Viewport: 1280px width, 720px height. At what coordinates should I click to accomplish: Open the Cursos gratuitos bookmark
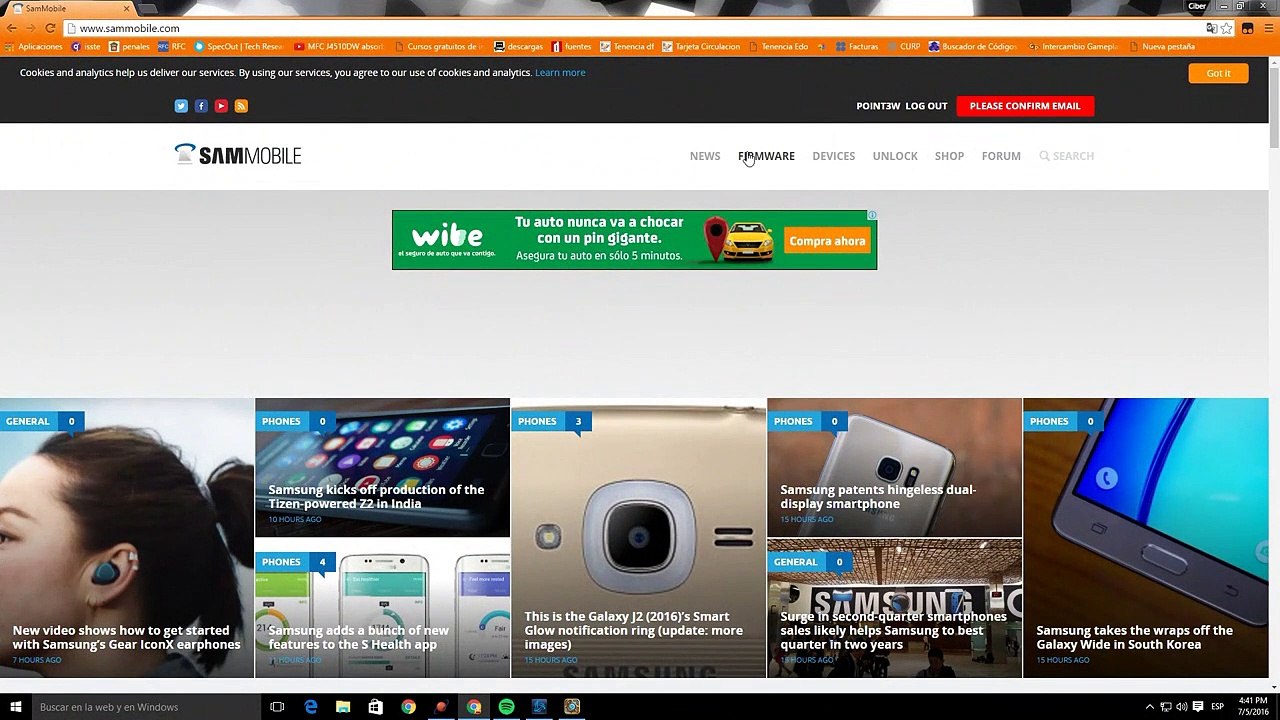[439, 47]
